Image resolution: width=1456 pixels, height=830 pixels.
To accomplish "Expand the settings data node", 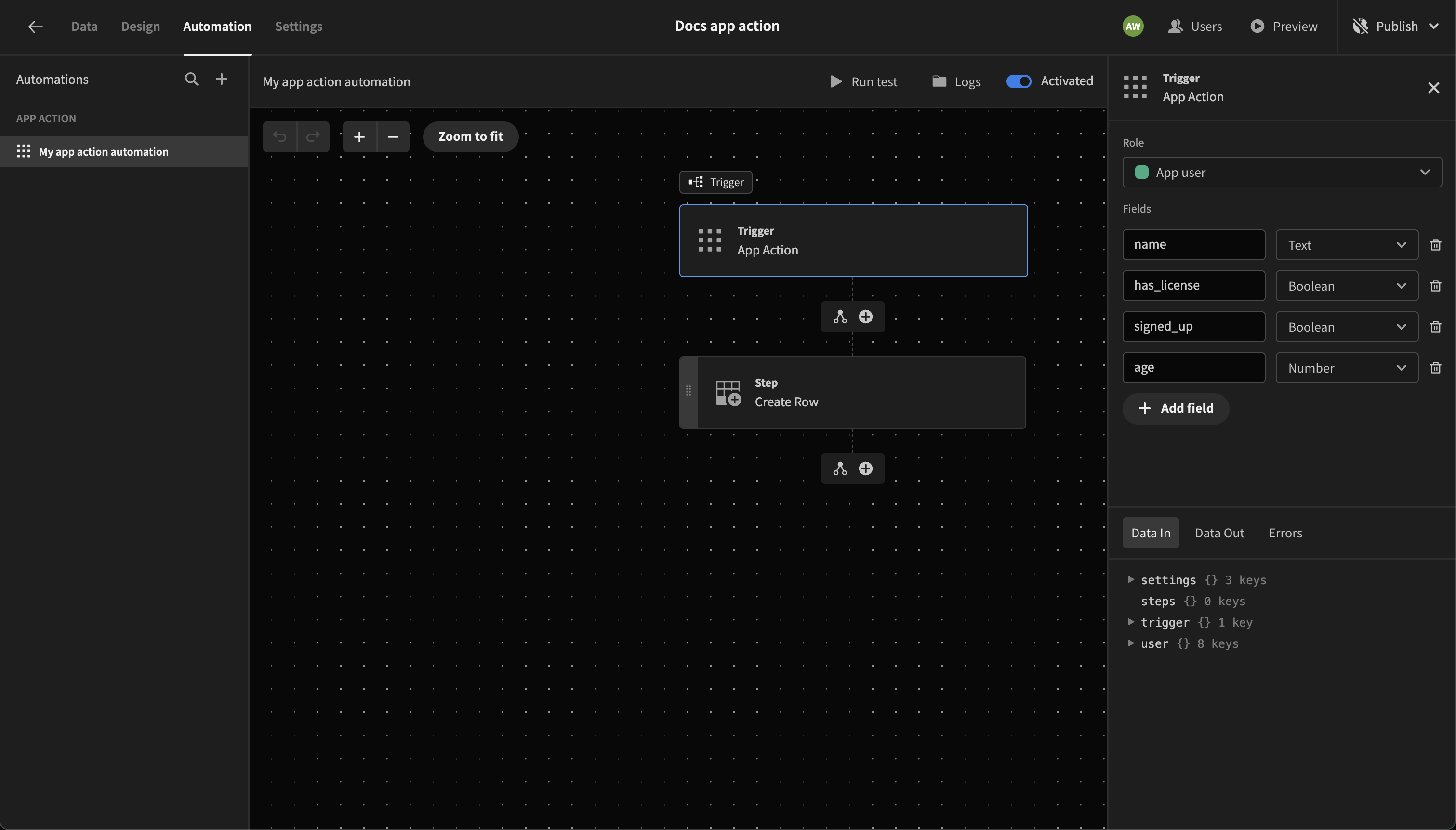I will [x=1131, y=579].
